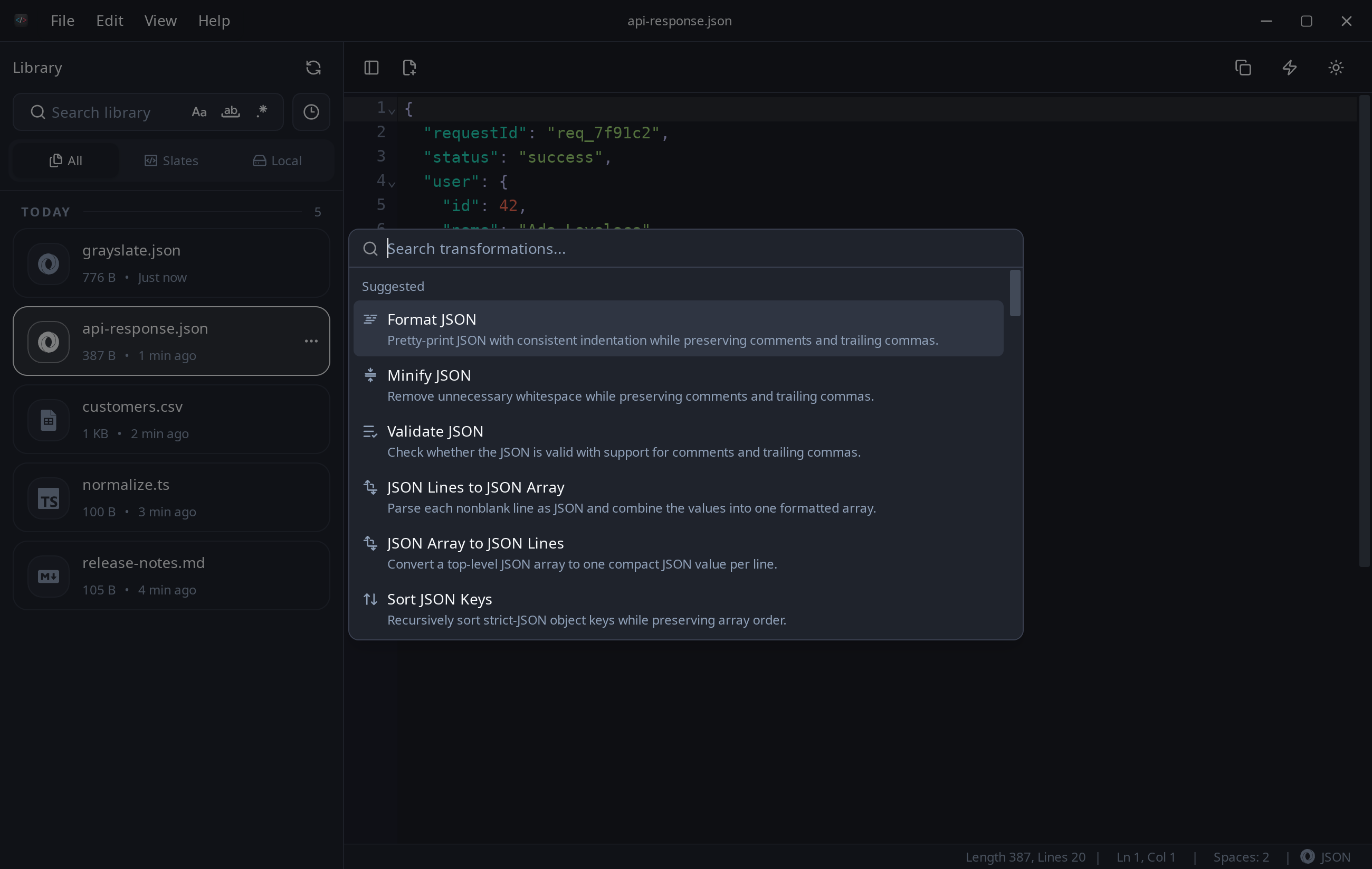Click grayslate.json file icon

coord(49,263)
